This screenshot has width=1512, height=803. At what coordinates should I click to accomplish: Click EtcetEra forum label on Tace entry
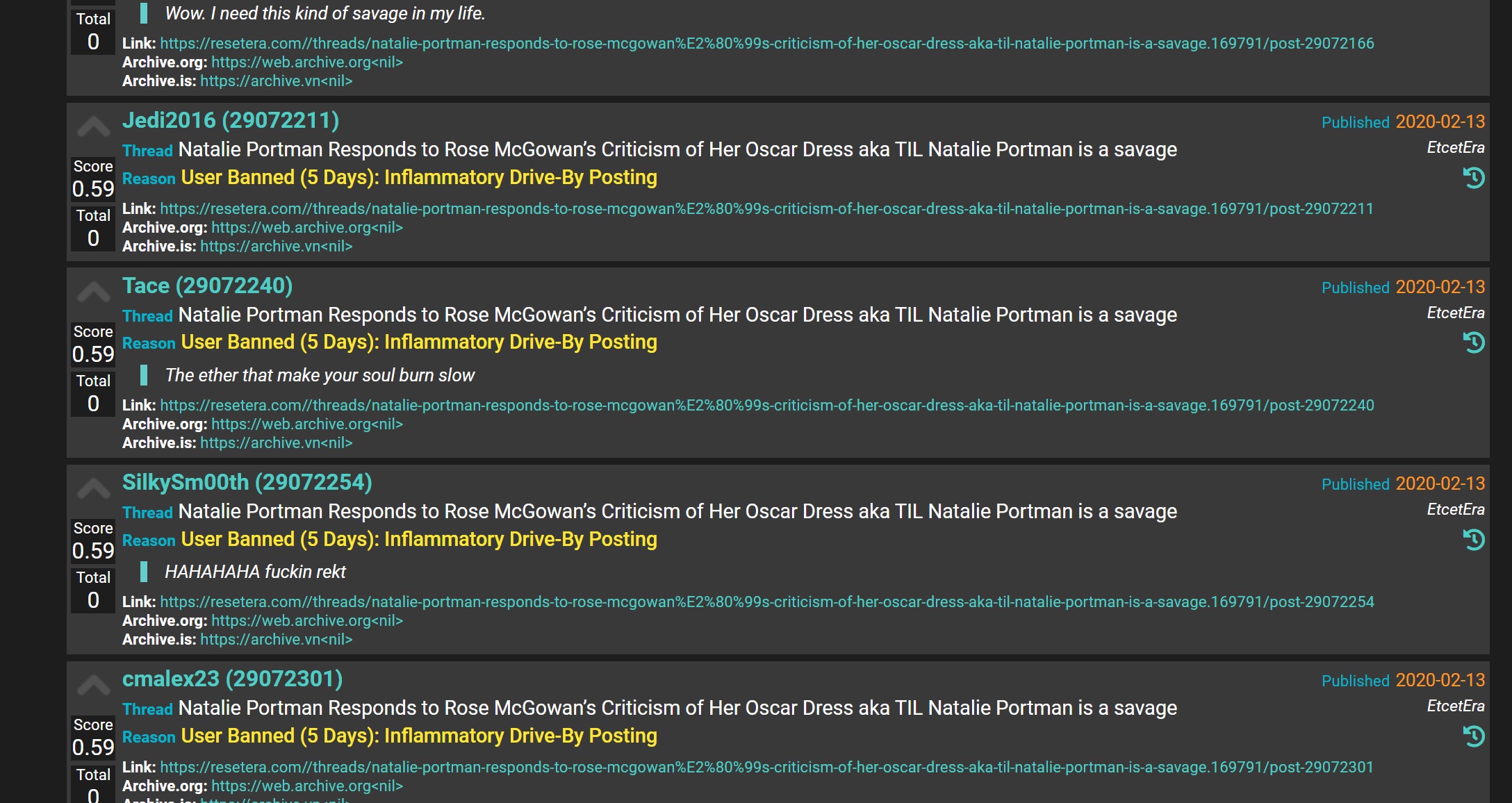[1456, 313]
